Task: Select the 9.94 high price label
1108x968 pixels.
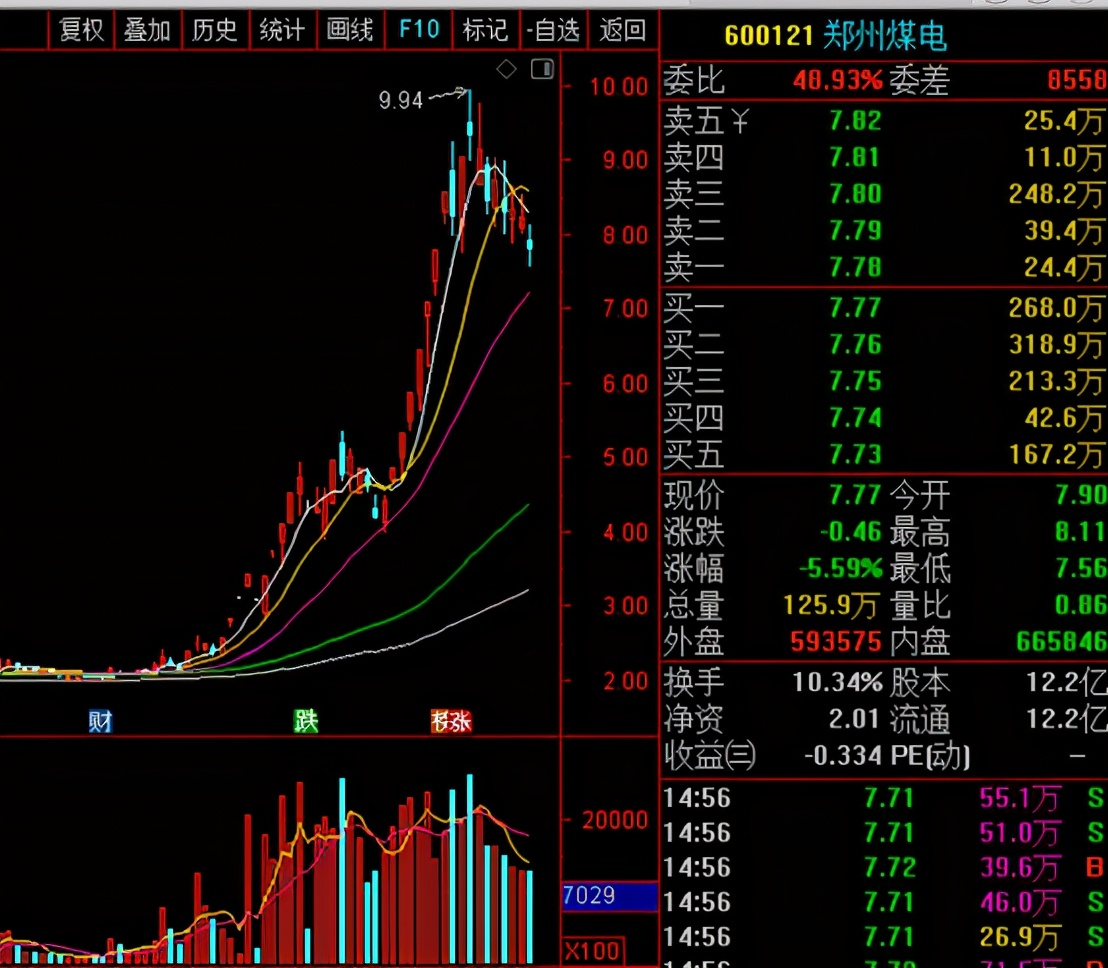Action: 401,100
